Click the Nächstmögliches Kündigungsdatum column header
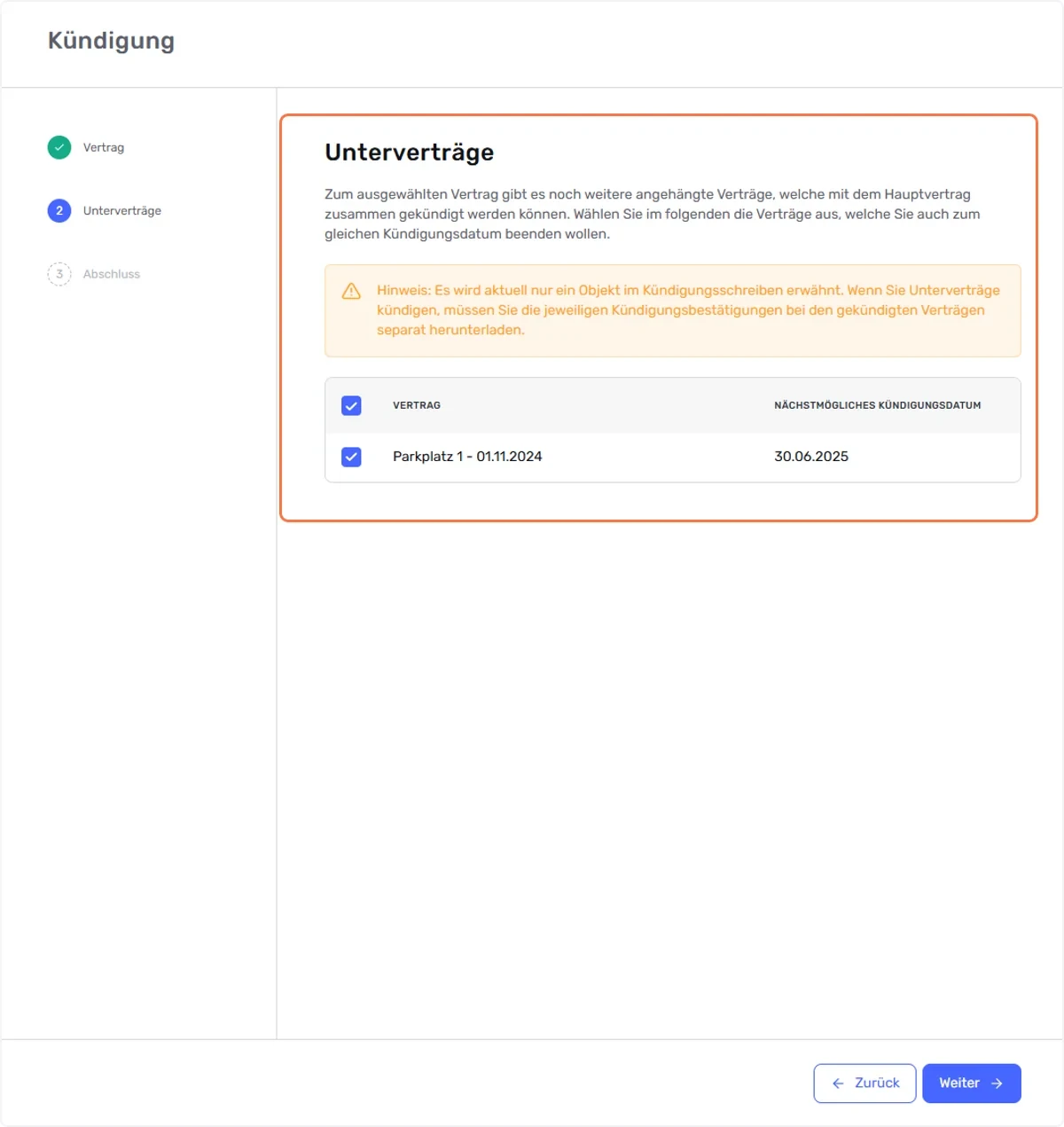This screenshot has width=1064, height=1127. [x=878, y=405]
